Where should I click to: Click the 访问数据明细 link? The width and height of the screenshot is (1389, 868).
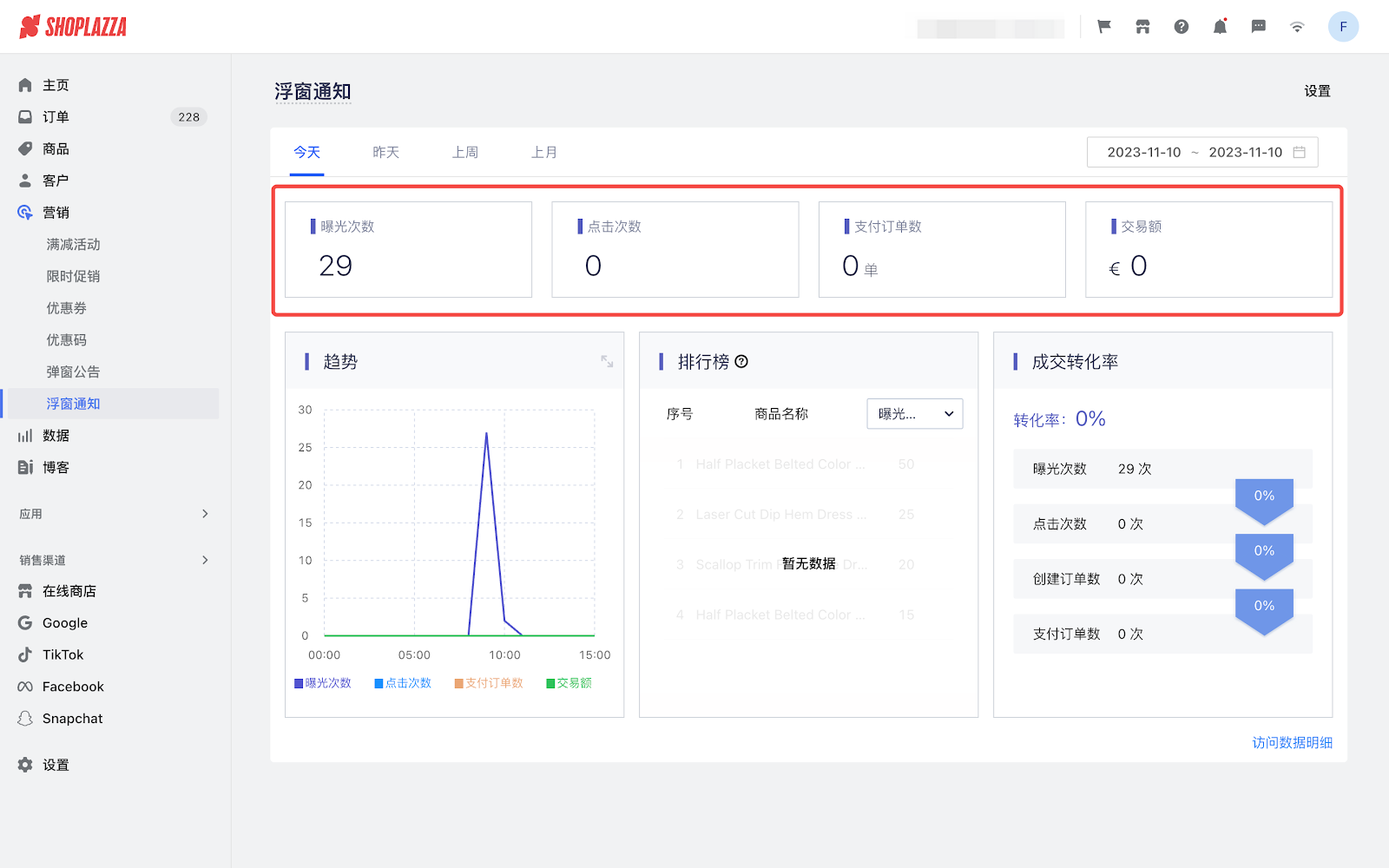click(x=1292, y=743)
